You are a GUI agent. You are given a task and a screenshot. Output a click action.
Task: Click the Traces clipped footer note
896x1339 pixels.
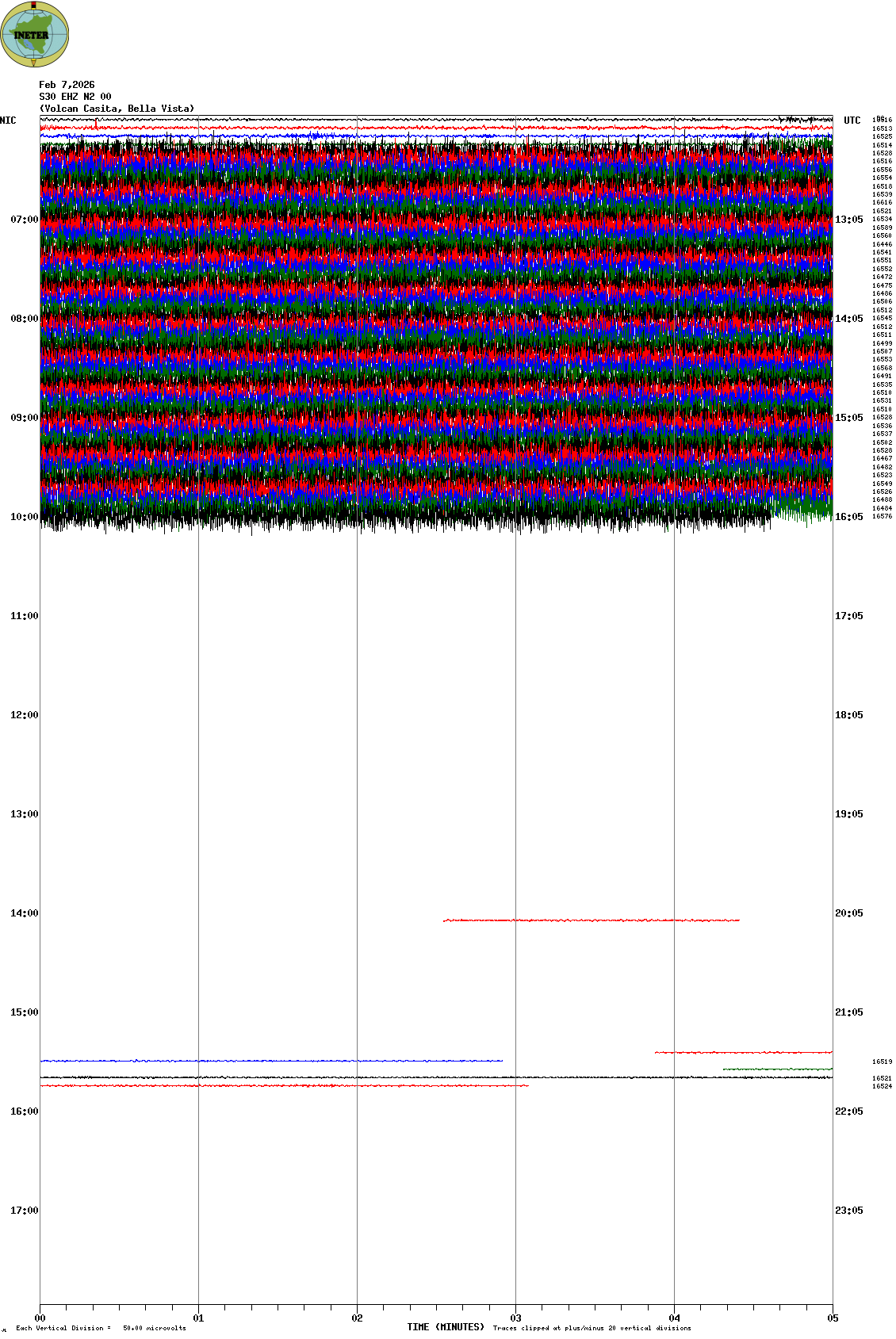click(x=592, y=1328)
